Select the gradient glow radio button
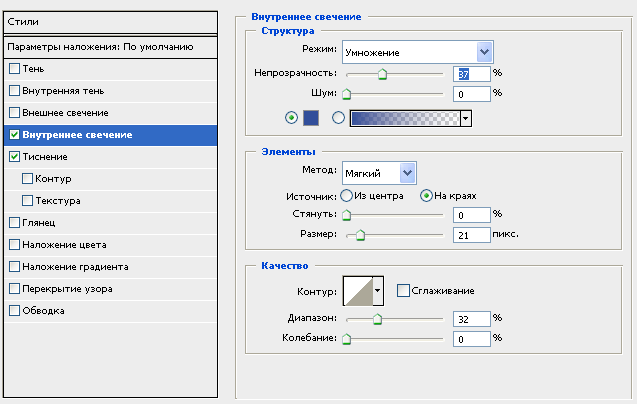637x404 pixels. tap(338, 118)
